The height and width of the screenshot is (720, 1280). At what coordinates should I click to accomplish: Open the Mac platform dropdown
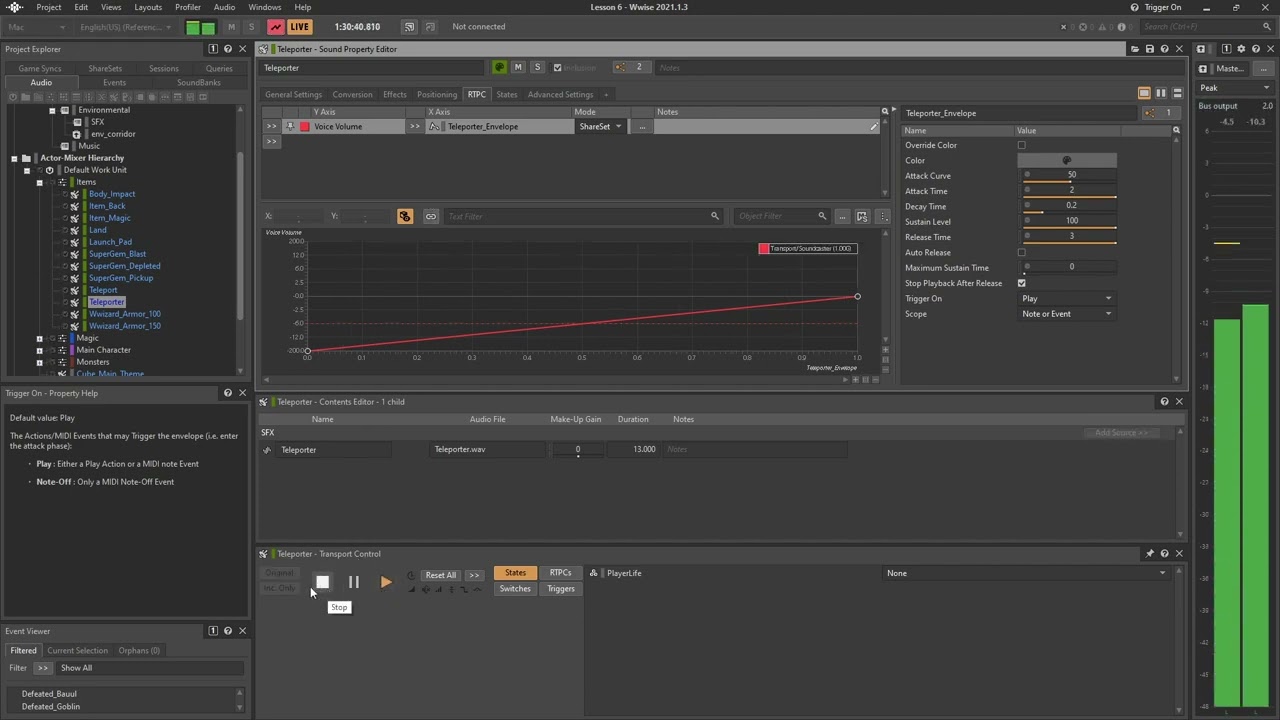35,27
